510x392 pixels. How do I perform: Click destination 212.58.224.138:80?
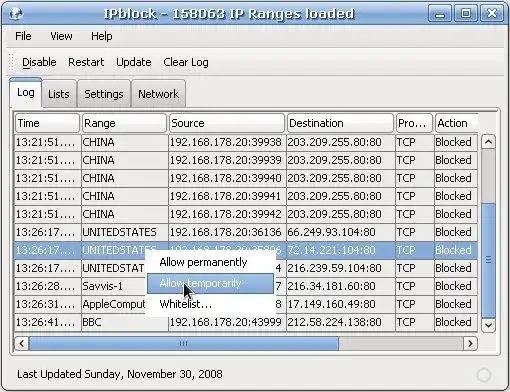[341, 322]
